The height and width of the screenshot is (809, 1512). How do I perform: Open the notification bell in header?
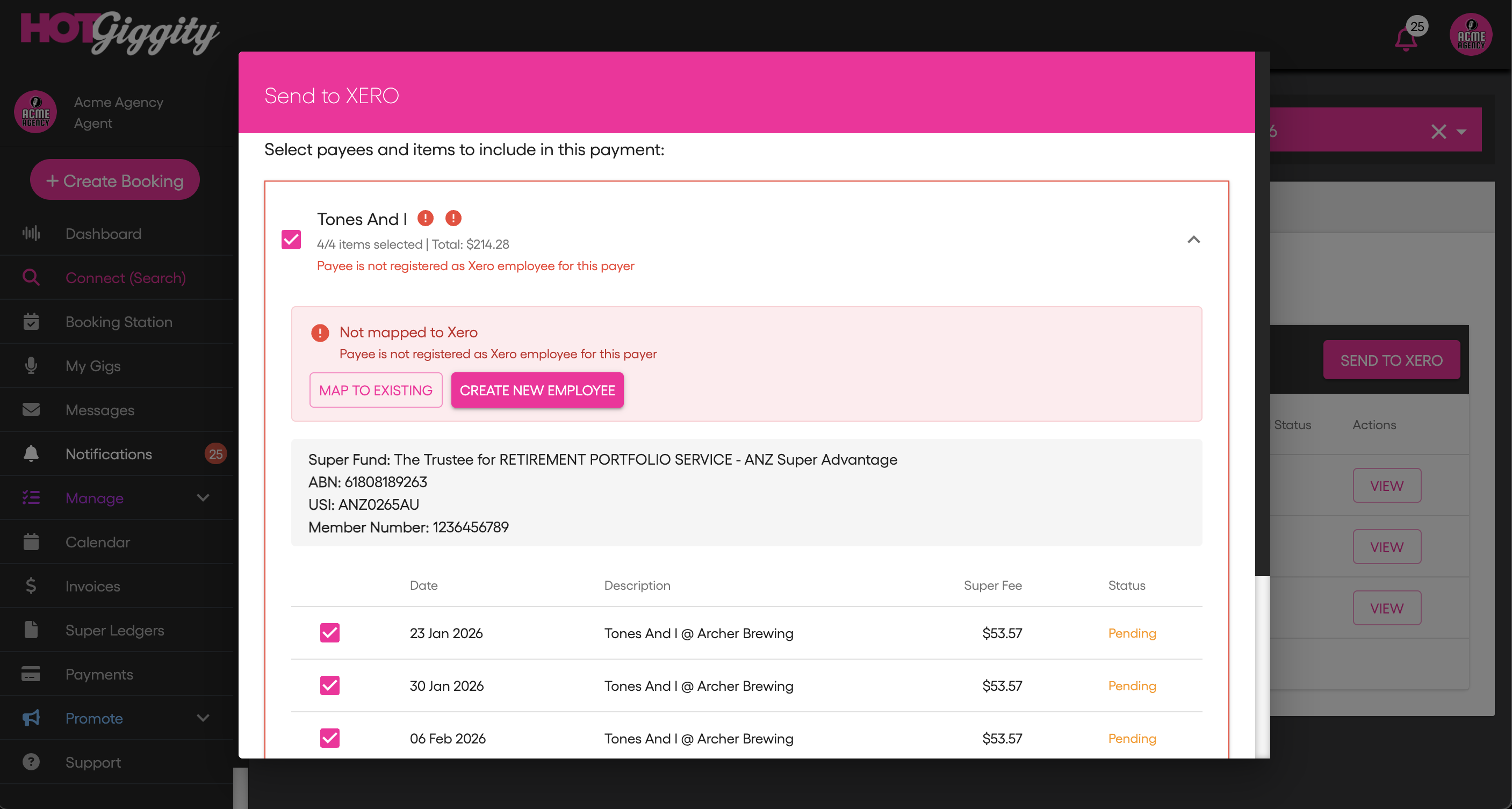point(1406,39)
